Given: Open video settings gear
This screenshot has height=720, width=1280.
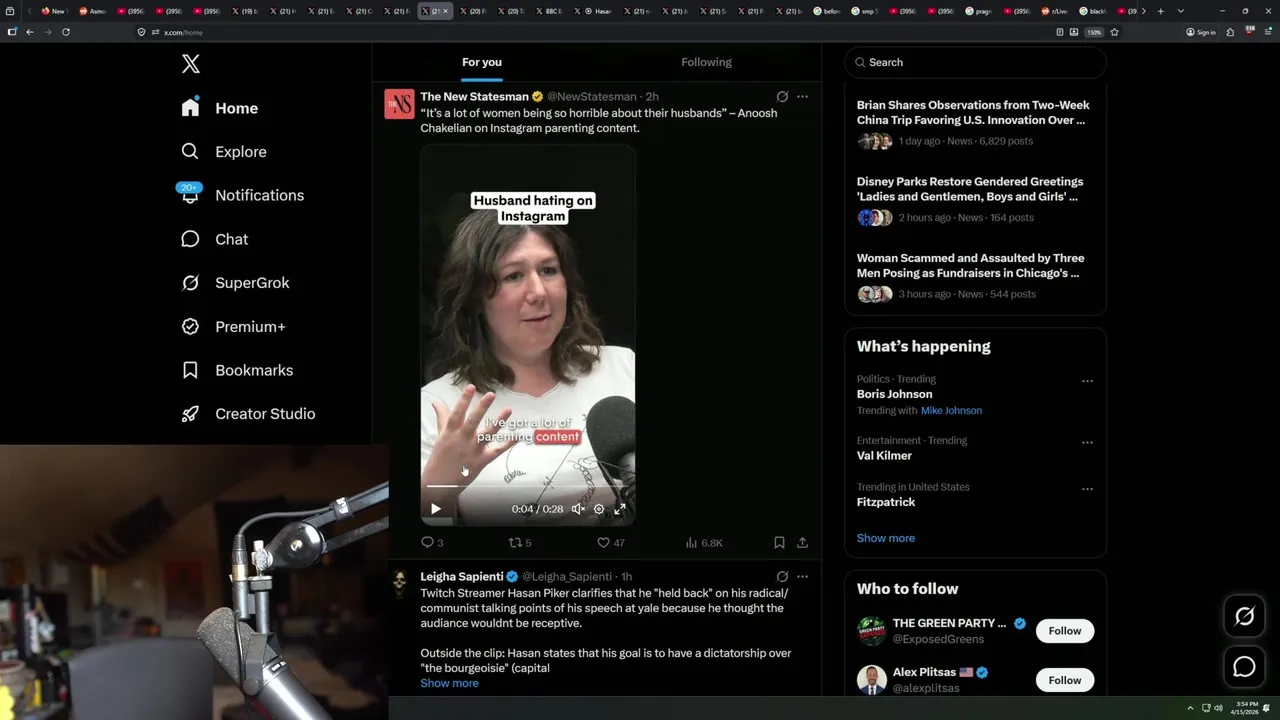Looking at the screenshot, I should pos(599,509).
